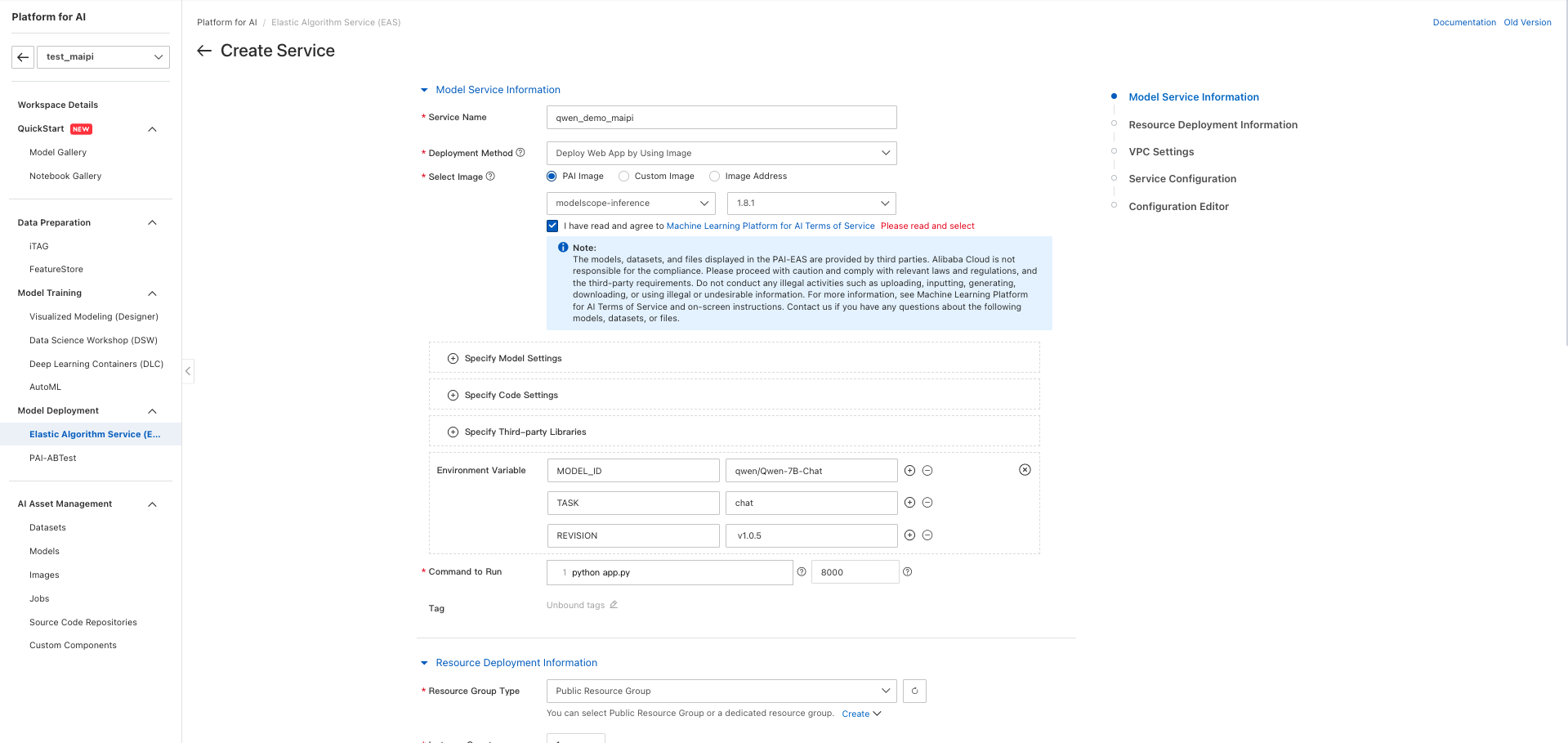Collapse the Data Preparation sidebar group

coord(152,223)
